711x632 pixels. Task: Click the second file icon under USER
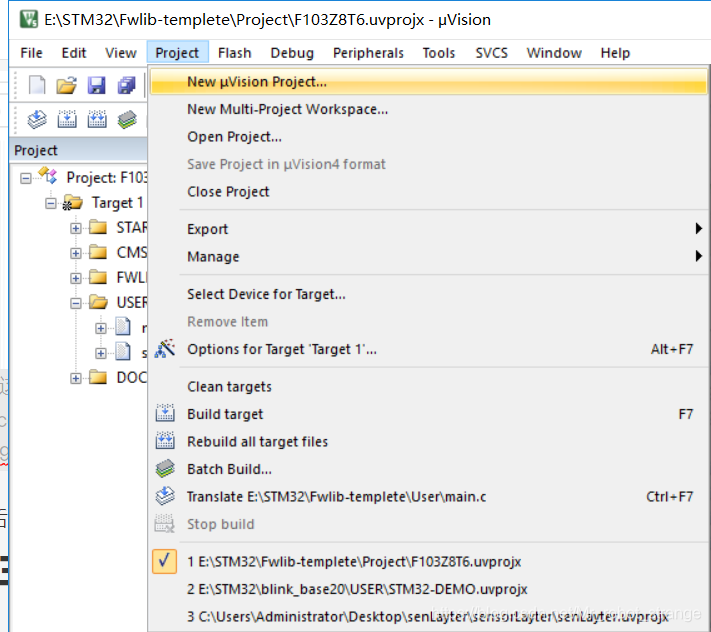pyautogui.click(x=123, y=352)
